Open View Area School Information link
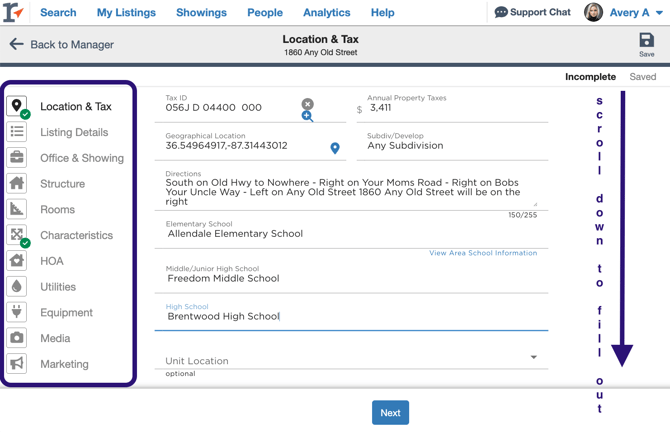Screen dimensions: 670x432 (483, 253)
